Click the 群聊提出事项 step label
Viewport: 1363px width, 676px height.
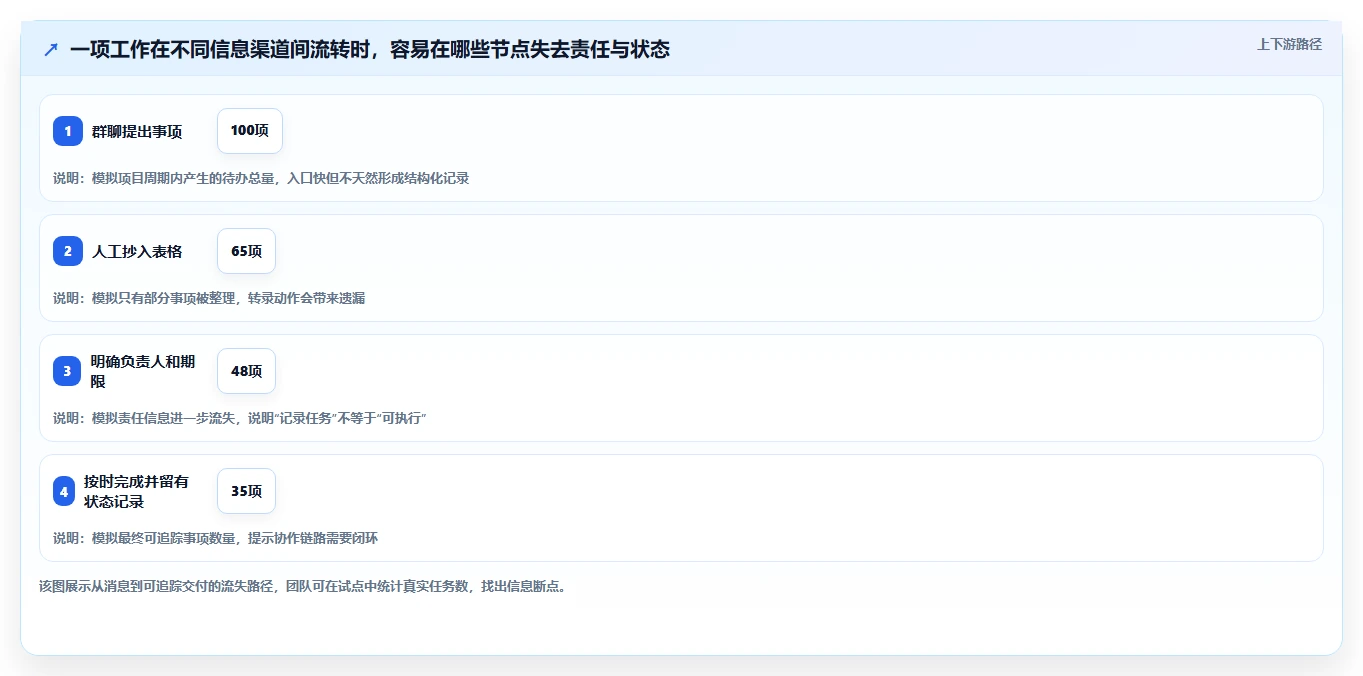coord(137,131)
